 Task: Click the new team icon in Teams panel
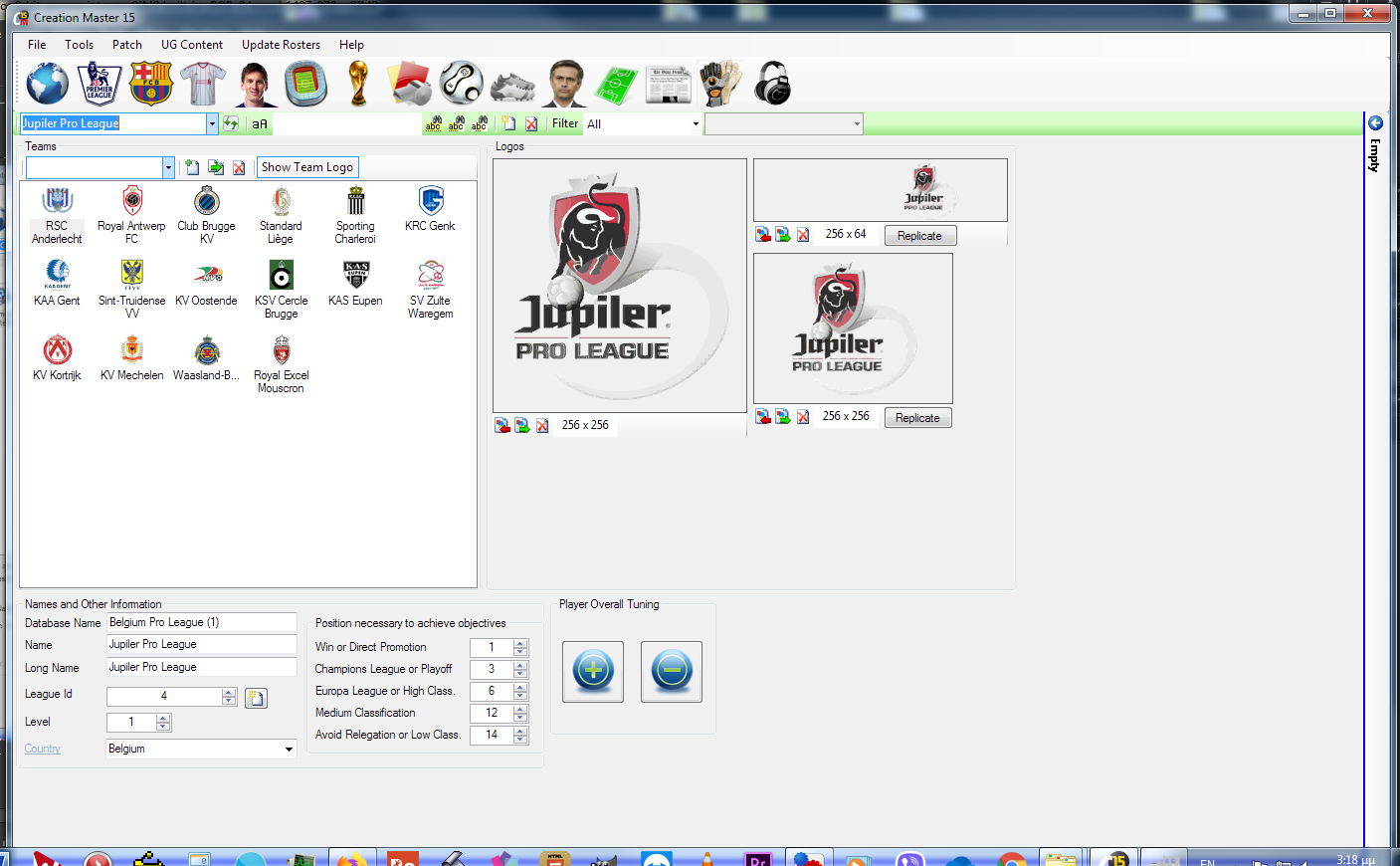(x=192, y=167)
